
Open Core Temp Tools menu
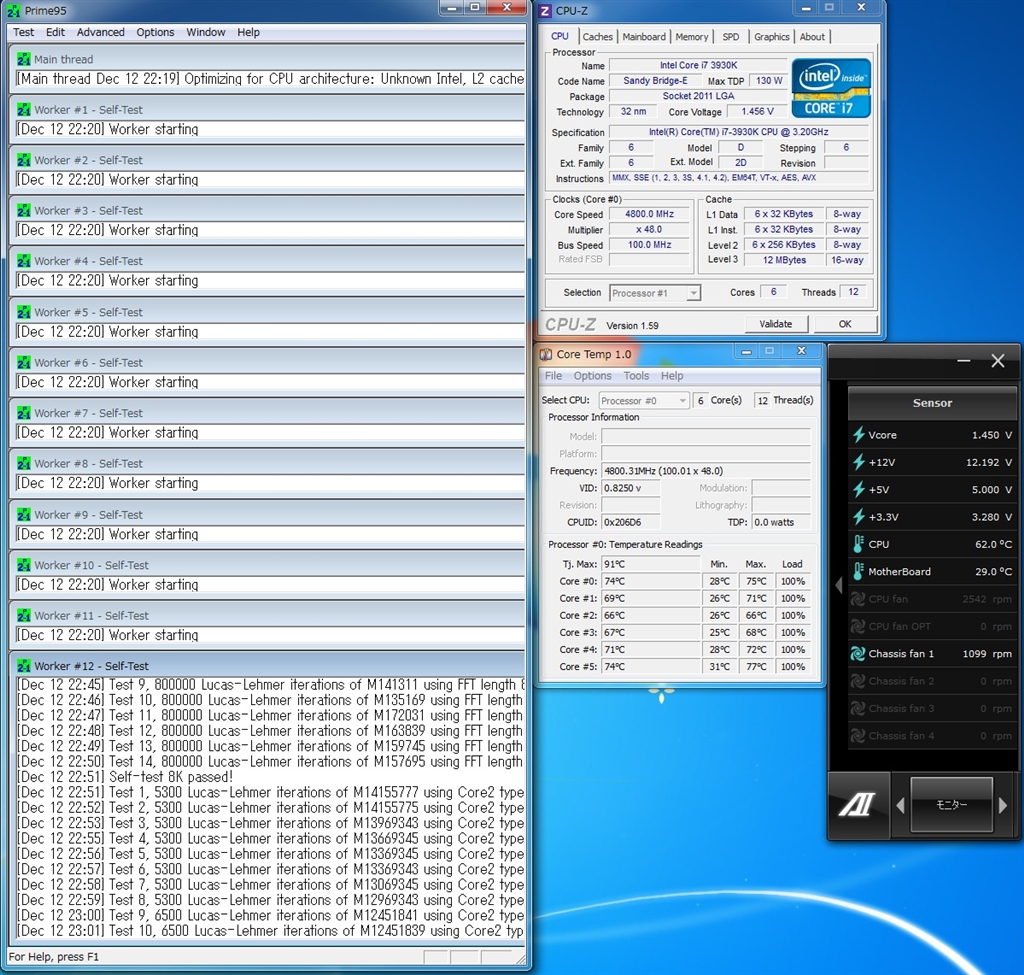636,376
